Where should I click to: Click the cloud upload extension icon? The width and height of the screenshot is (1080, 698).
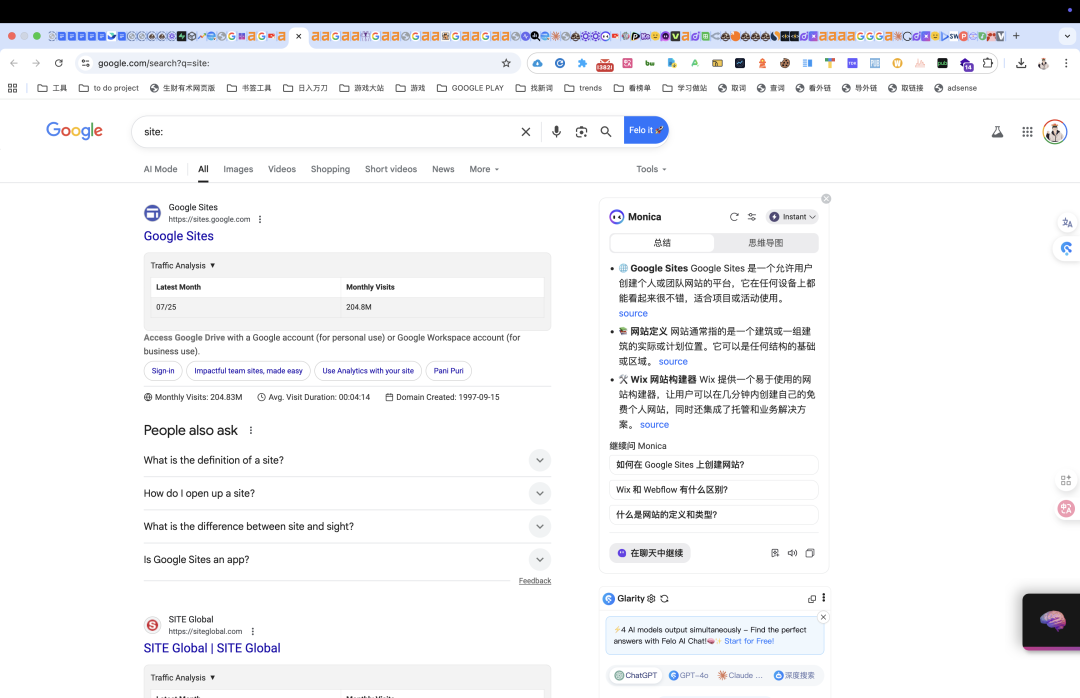click(x=537, y=63)
